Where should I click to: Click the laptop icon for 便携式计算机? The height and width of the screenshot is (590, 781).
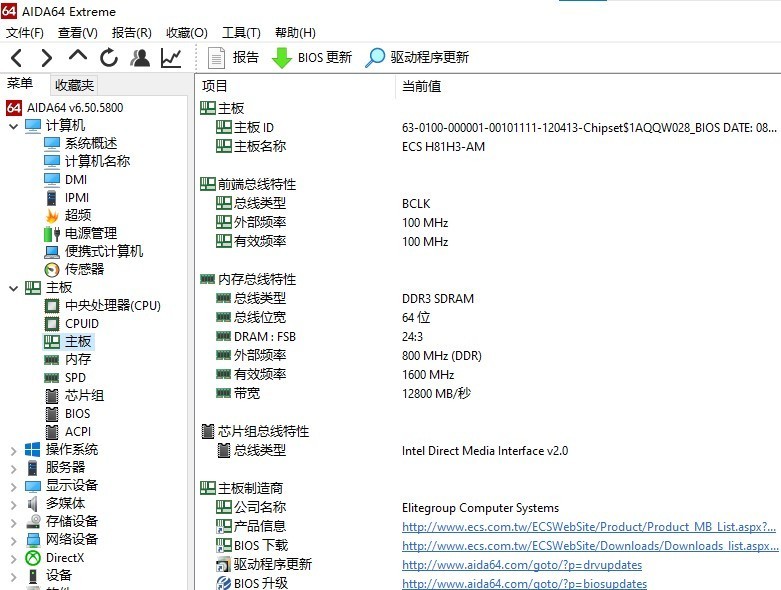(52, 252)
